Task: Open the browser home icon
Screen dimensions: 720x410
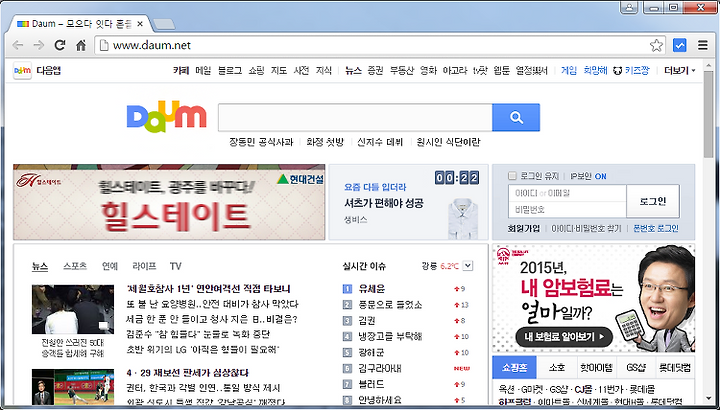Action: tap(81, 45)
